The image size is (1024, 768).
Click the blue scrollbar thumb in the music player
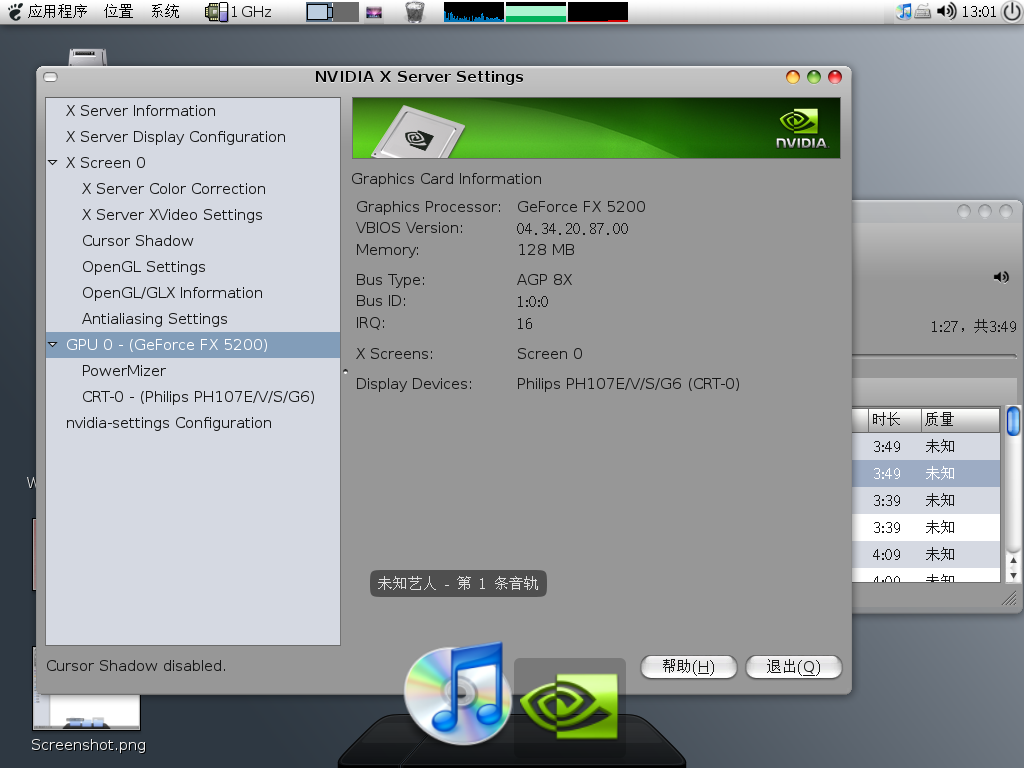[x=1013, y=421]
